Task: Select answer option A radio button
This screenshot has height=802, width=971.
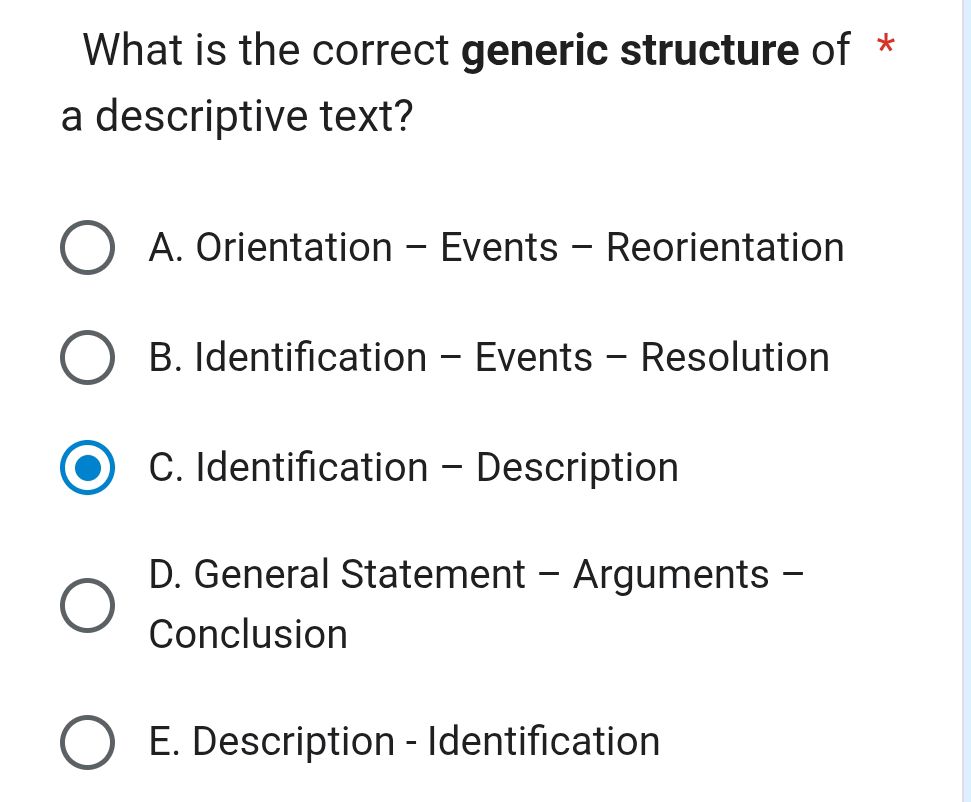Action: pos(87,248)
